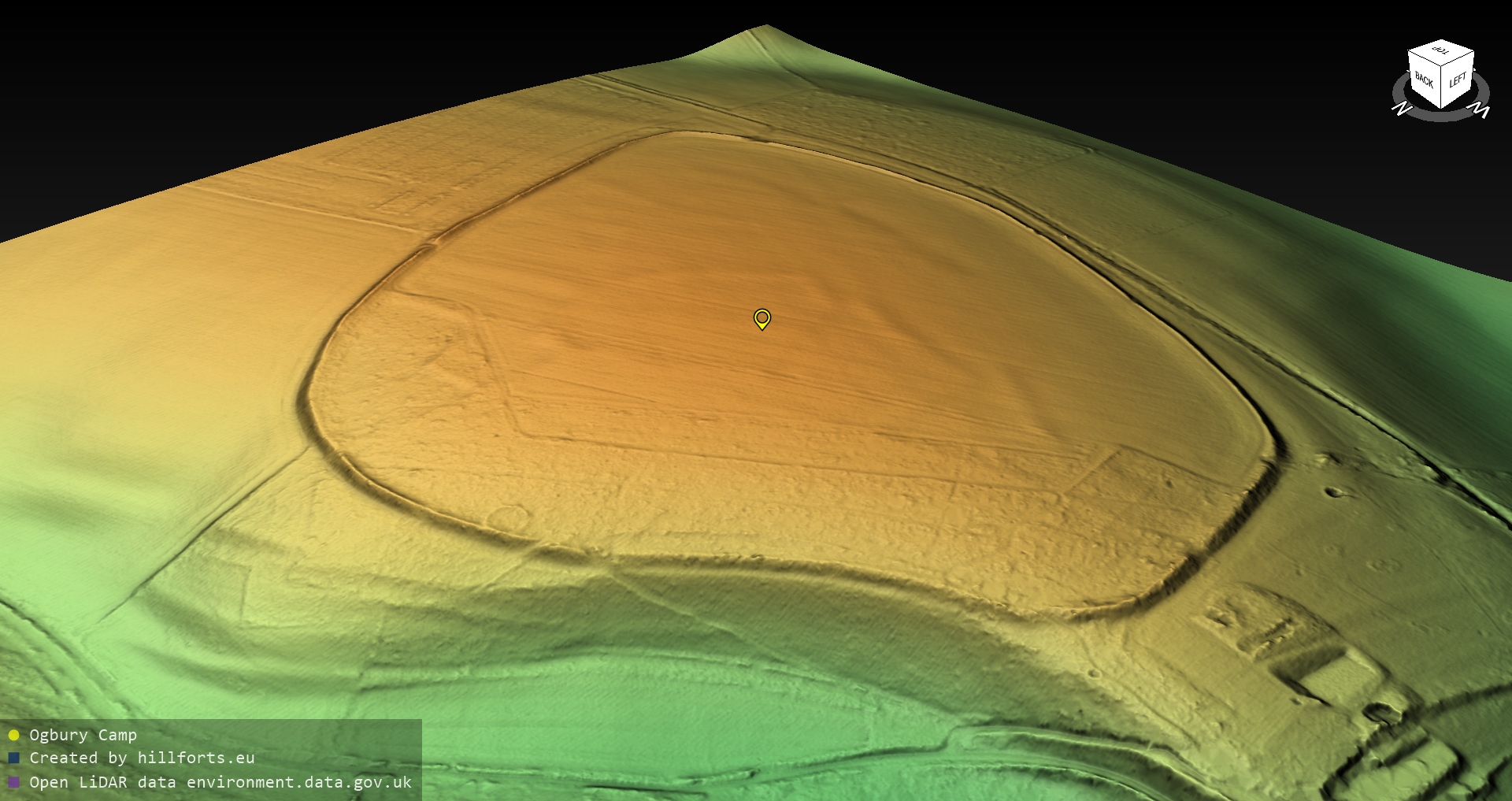Screen dimensions: 1512x801
Task: Click the N compass letter near the cube
Action: 1402,109
